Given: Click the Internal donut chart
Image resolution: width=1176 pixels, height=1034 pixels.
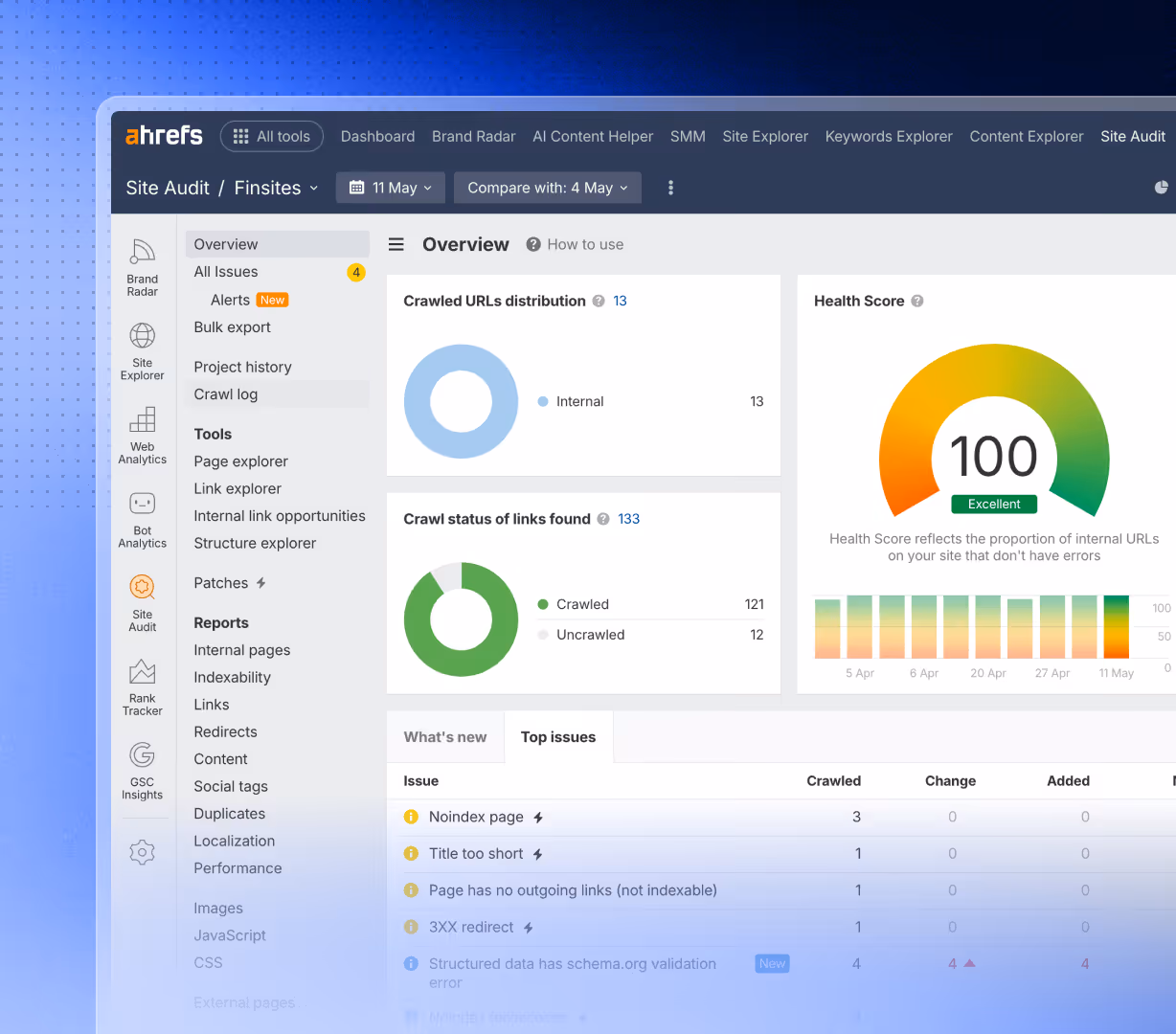Looking at the screenshot, I should pyautogui.click(x=461, y=401).
